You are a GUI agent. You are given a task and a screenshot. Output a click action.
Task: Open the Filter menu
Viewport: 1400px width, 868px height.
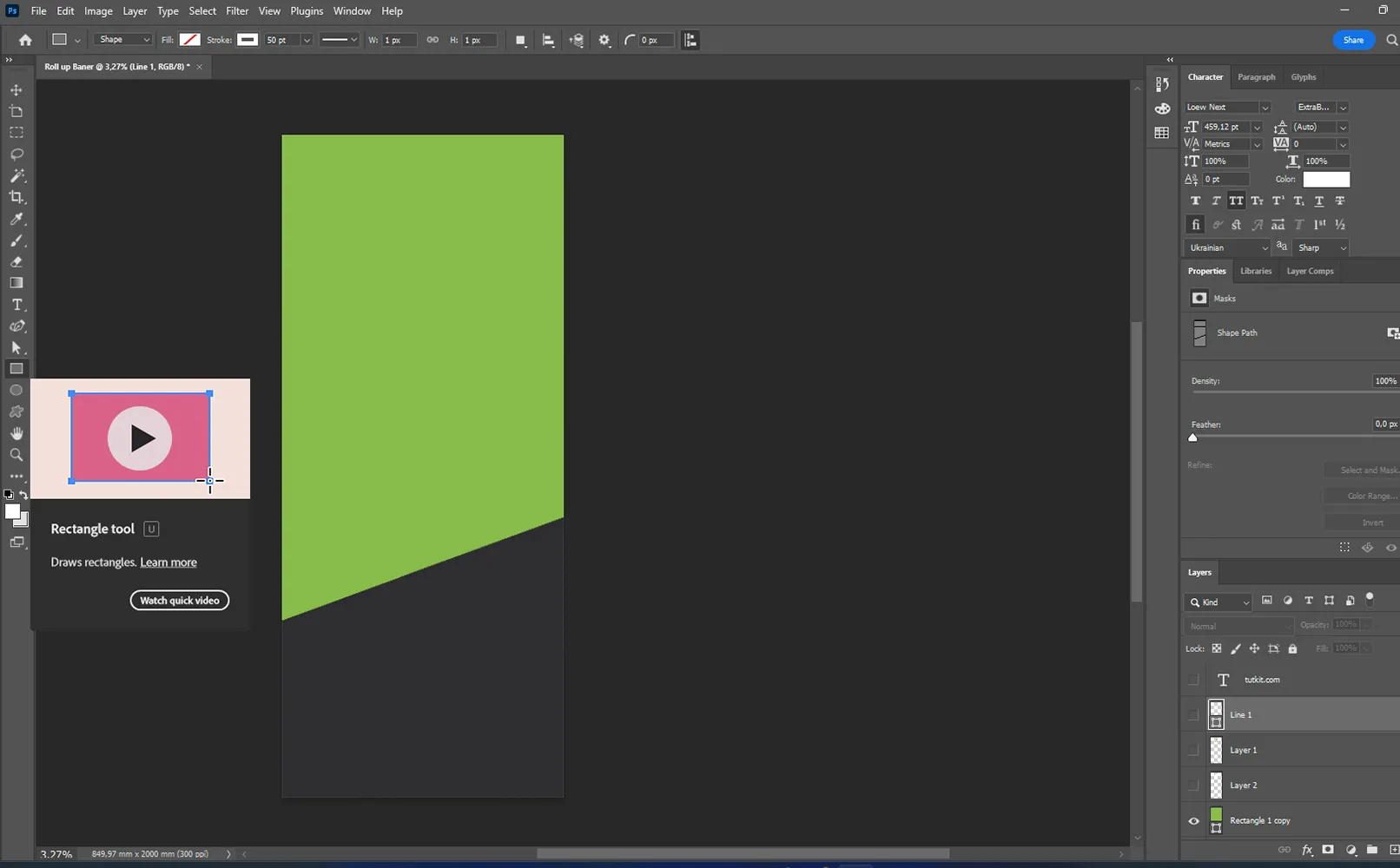237,11
